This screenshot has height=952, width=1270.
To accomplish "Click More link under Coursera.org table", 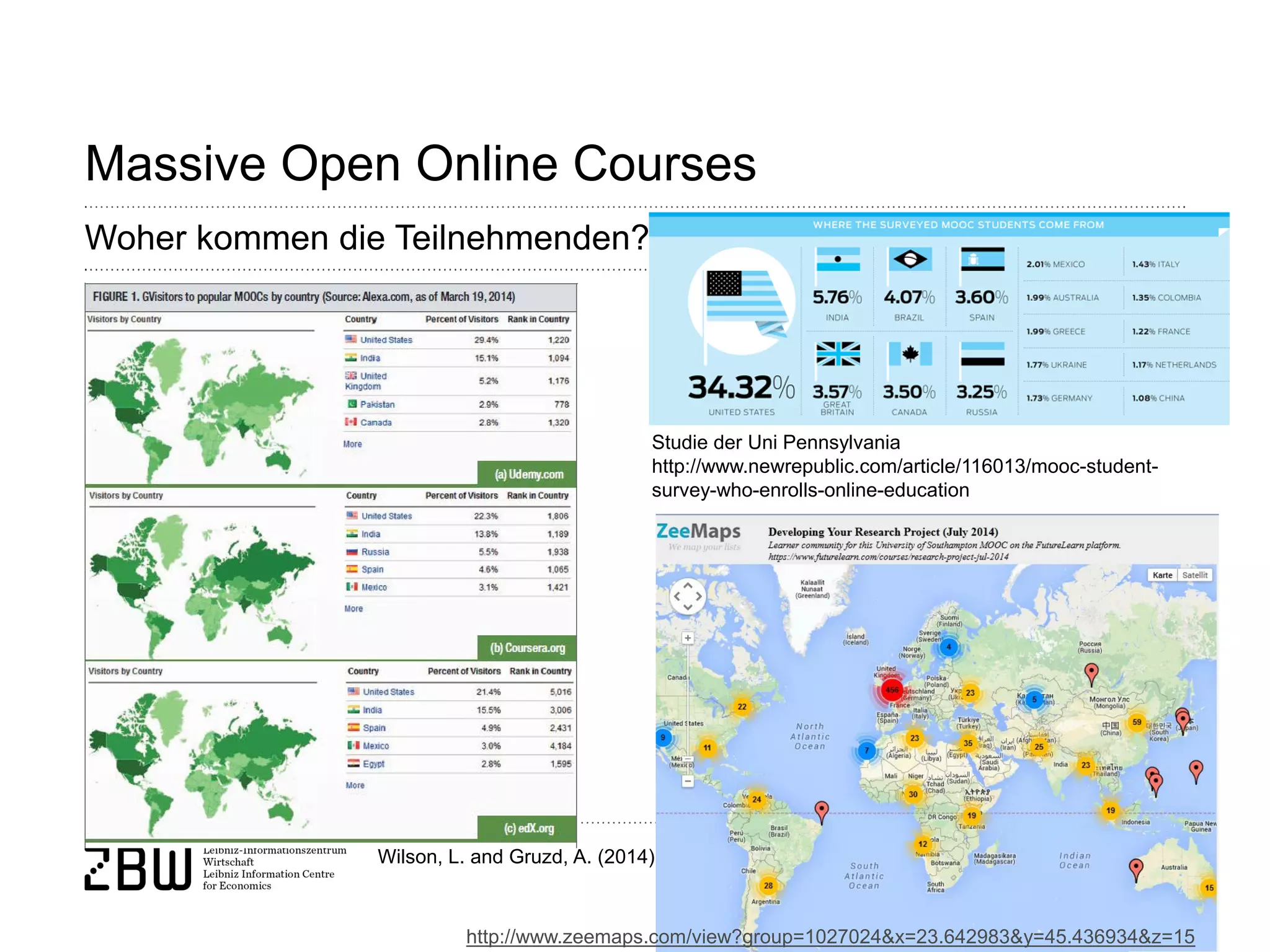I will tap(353, 609).
